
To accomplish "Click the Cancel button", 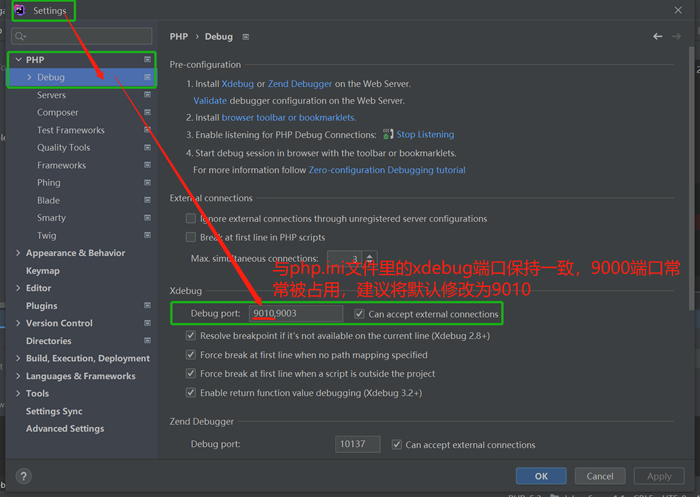I will [x=600, y=476].
